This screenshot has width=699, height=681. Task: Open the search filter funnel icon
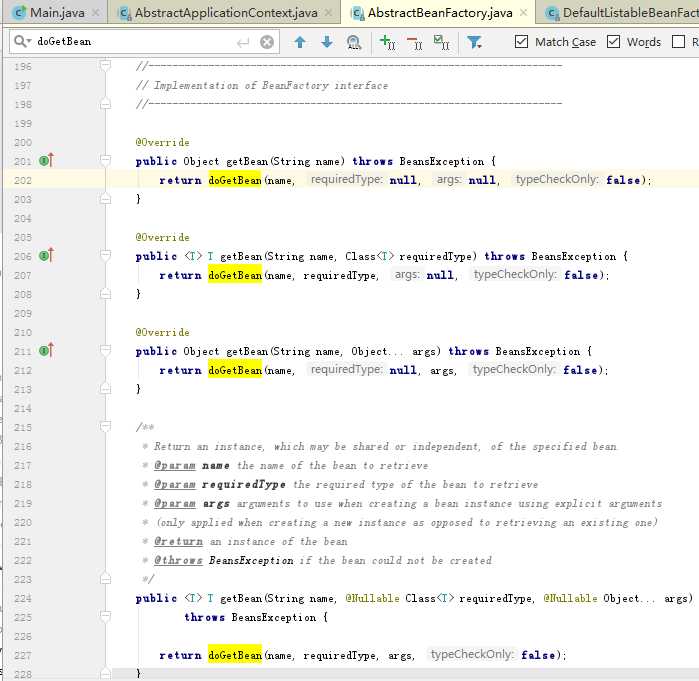pyautogui.click(x=474, y=42)
